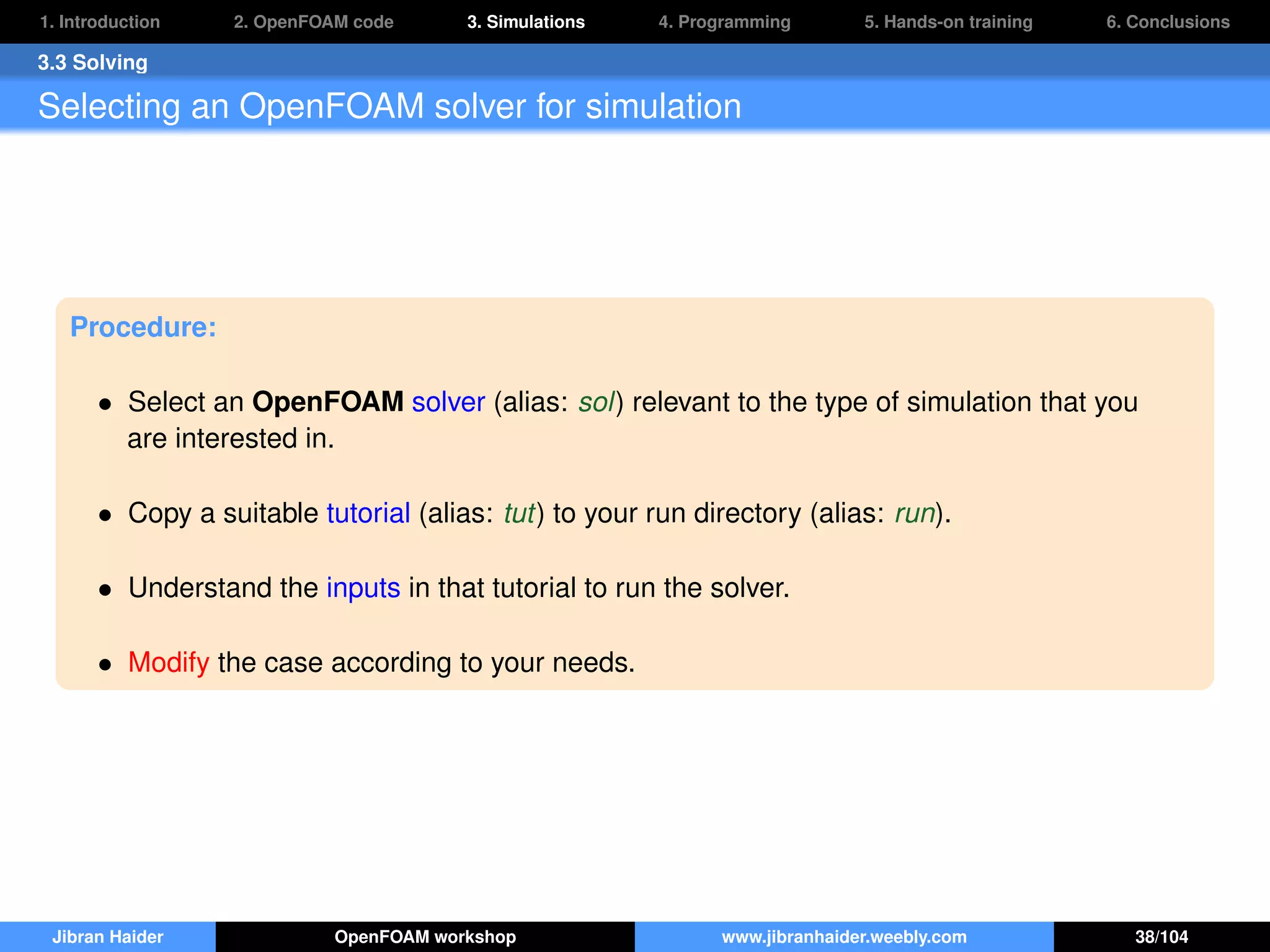The image size is (1270, 952).
Task: Open www.jibranhaider.weebly.com link
Action: pos(844,937)
